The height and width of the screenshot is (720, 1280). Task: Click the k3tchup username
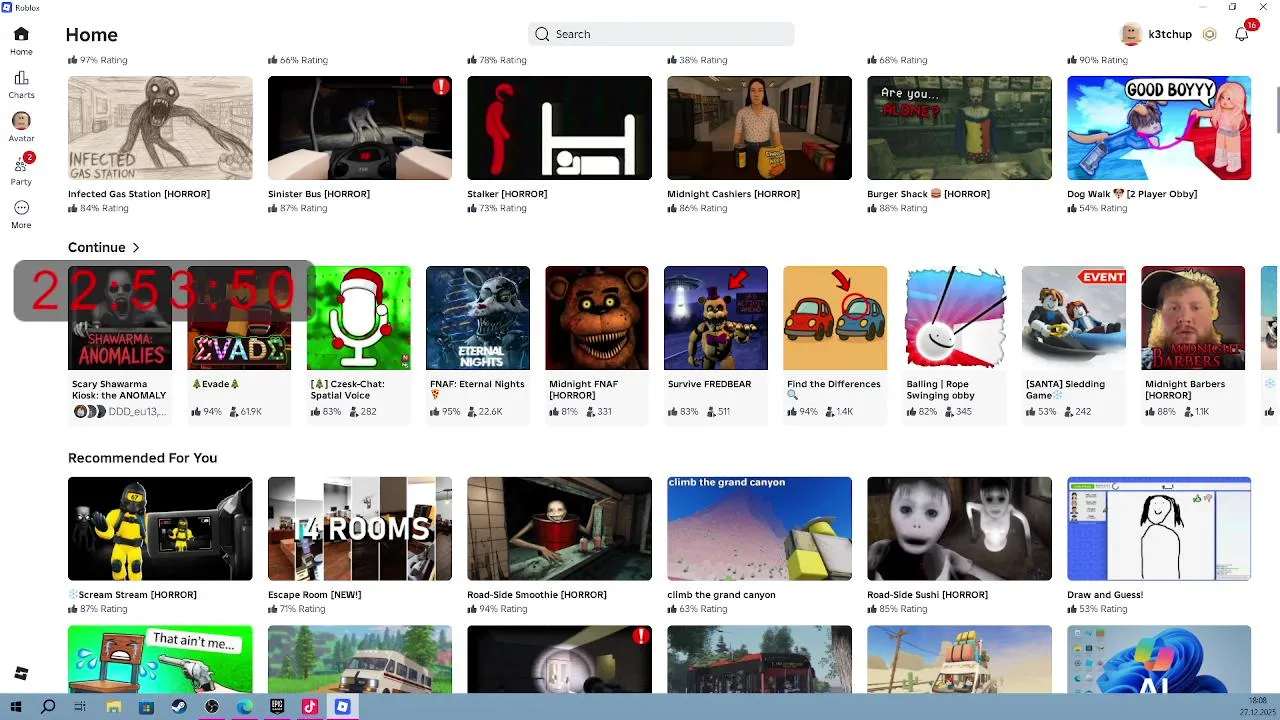pyautogui.click(x=1170, y=34)
